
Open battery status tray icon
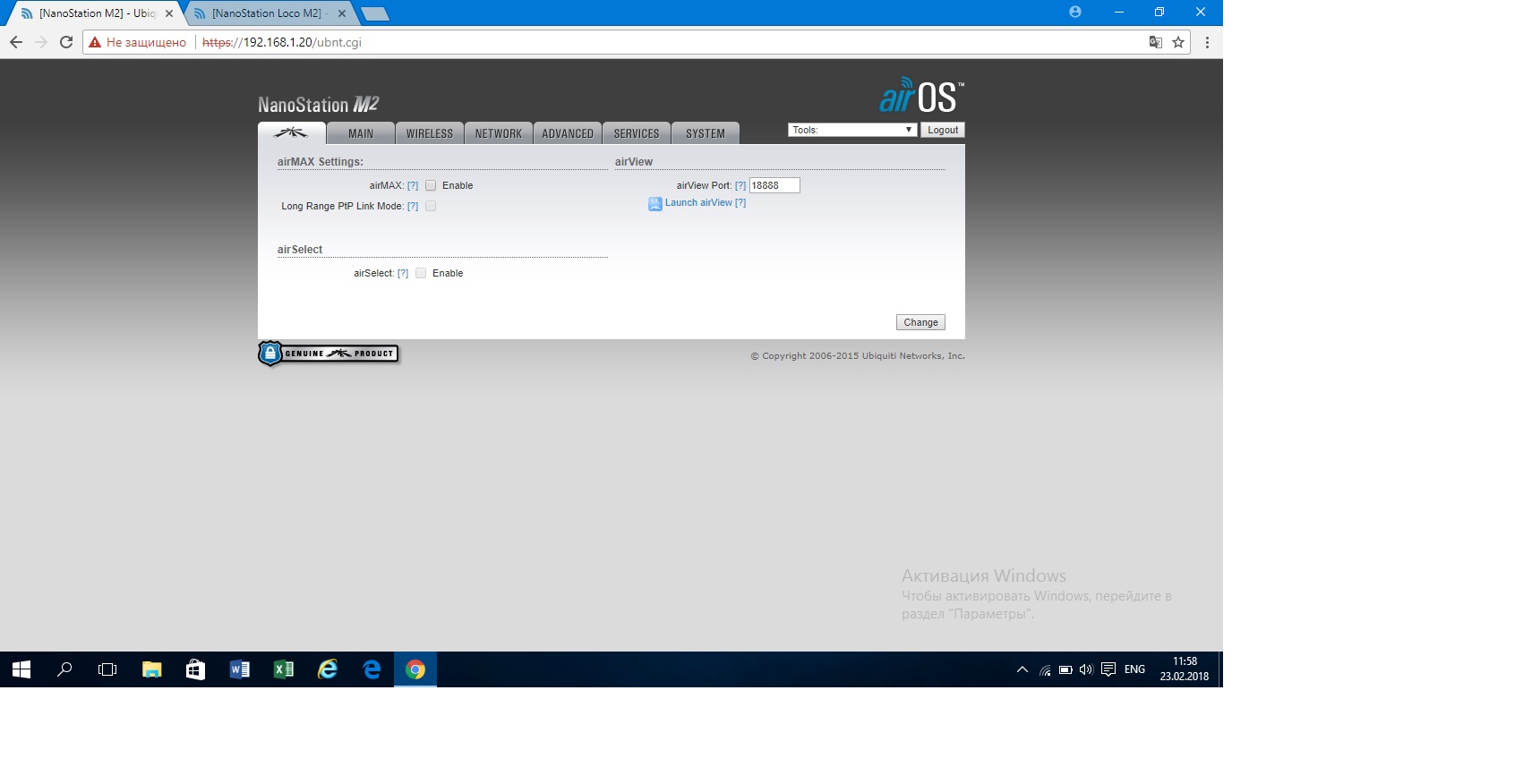(x=1065, y=669)
